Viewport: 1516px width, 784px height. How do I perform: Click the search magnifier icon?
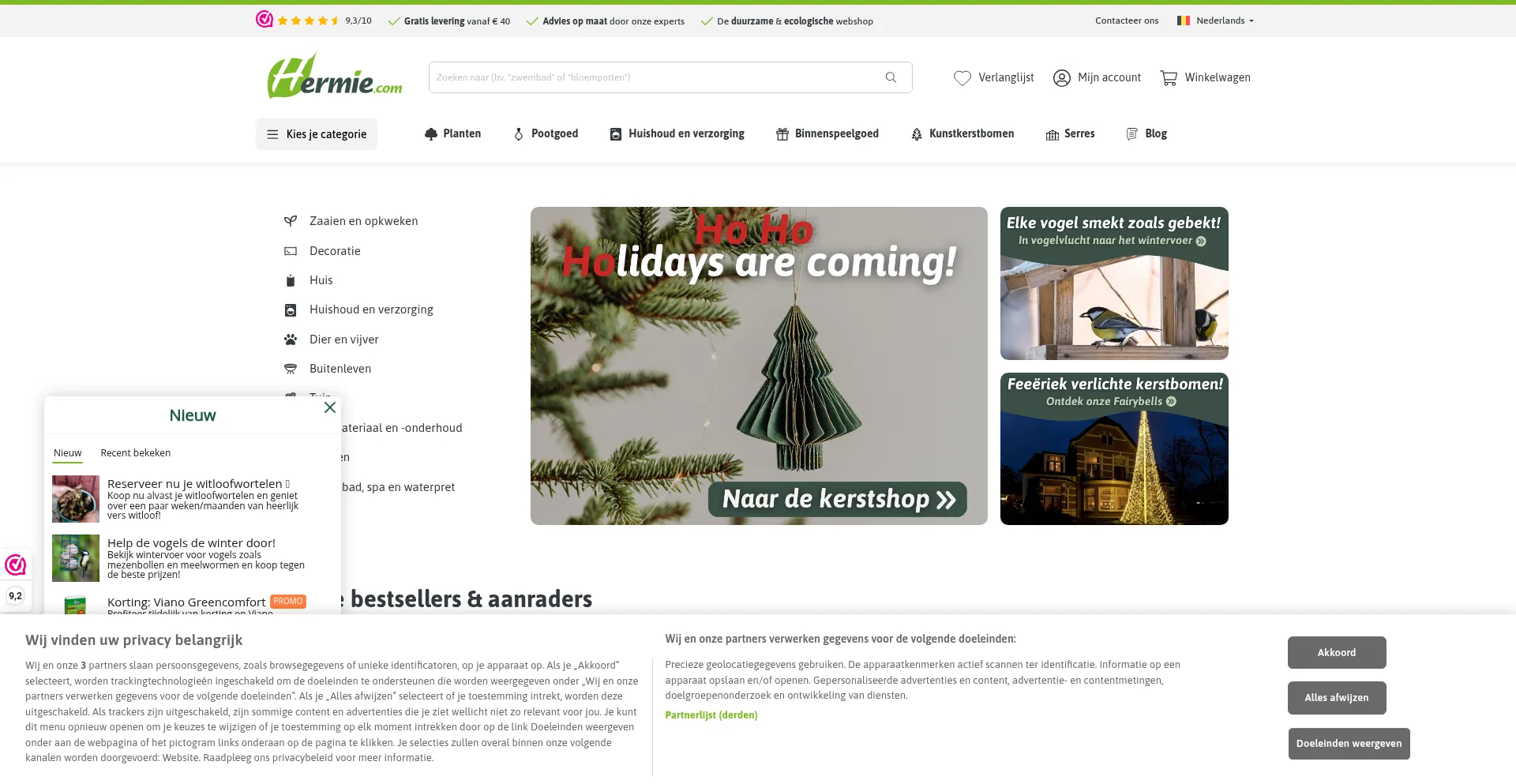[x=891, y=77]
